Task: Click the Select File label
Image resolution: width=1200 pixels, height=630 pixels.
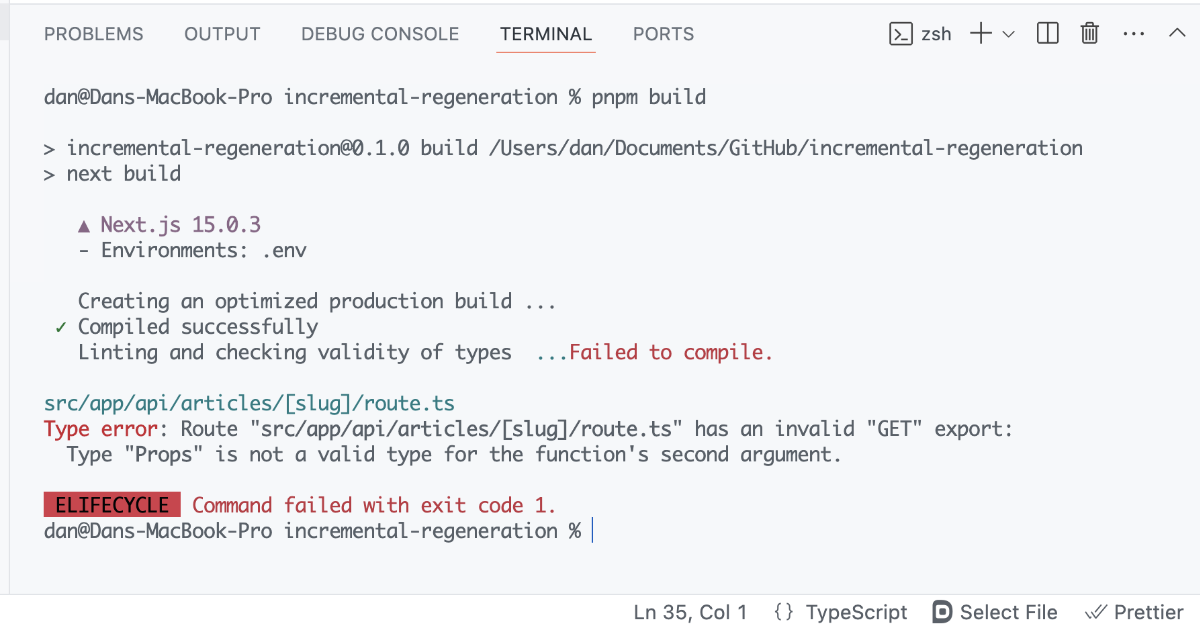Action: point(1008,612)
